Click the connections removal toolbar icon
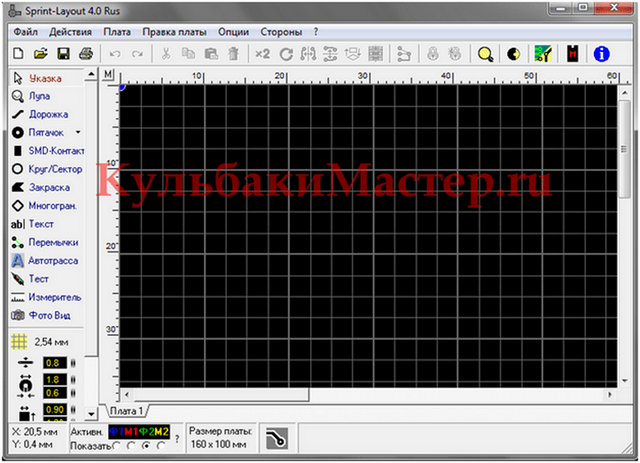Screen dimensions: 640x463 coord(404,53)
